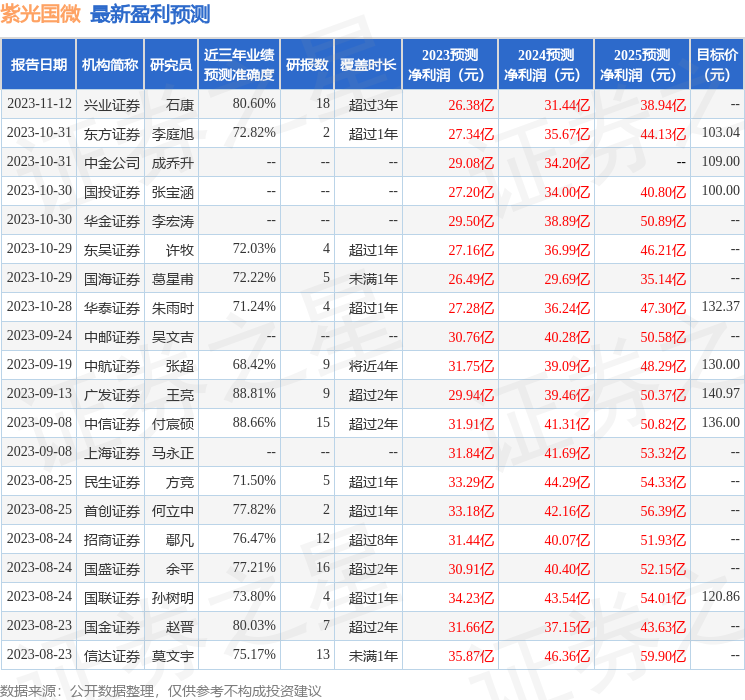Click analyst name 何立中

pos(173,511)
